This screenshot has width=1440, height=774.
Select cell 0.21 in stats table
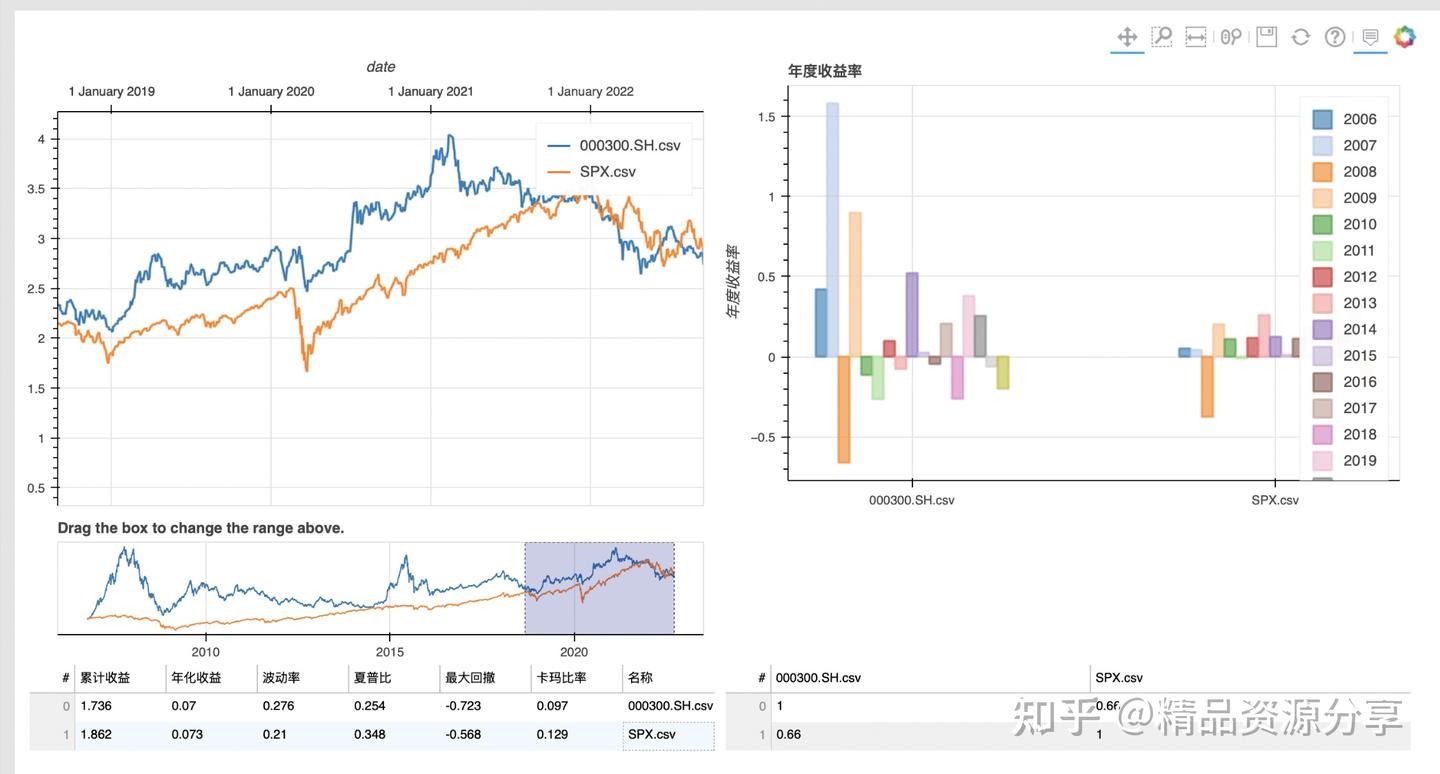point(302,735)
